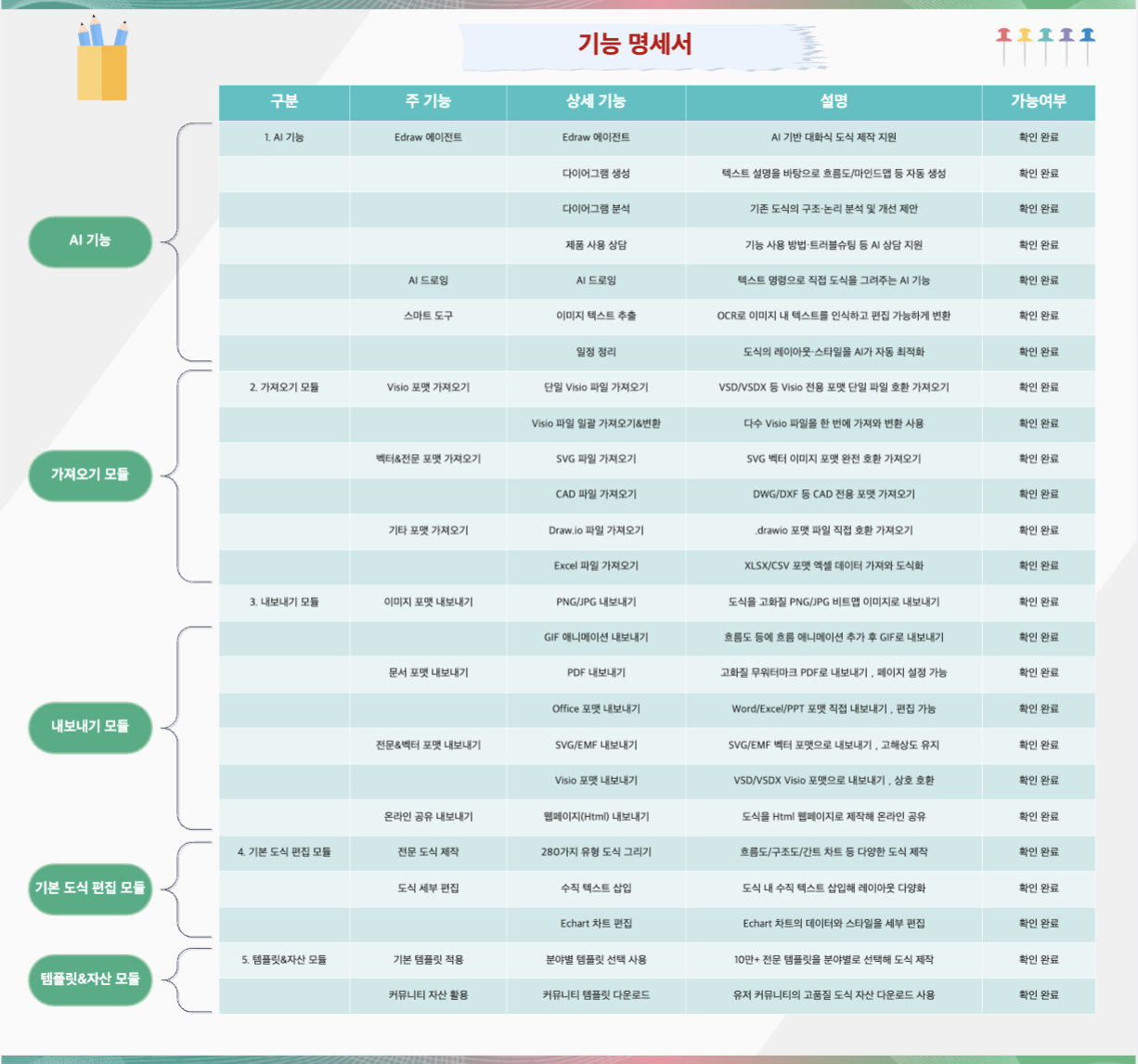Click the PDF 내보내기 table cell
Image resolution: width=1138 pixels, height=1064 pixels.
click(x=595, y=673)
